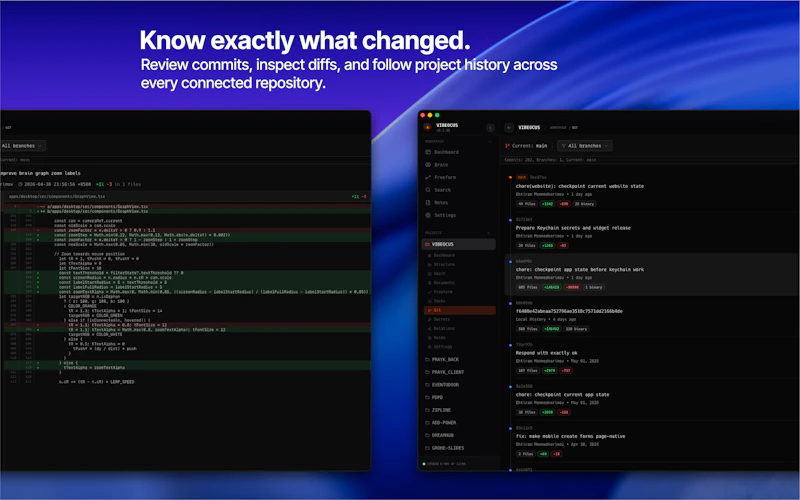Select Secrets under the VIBEOCUS project
Viewport: 800px width, 500px height.
coord(459,319)
